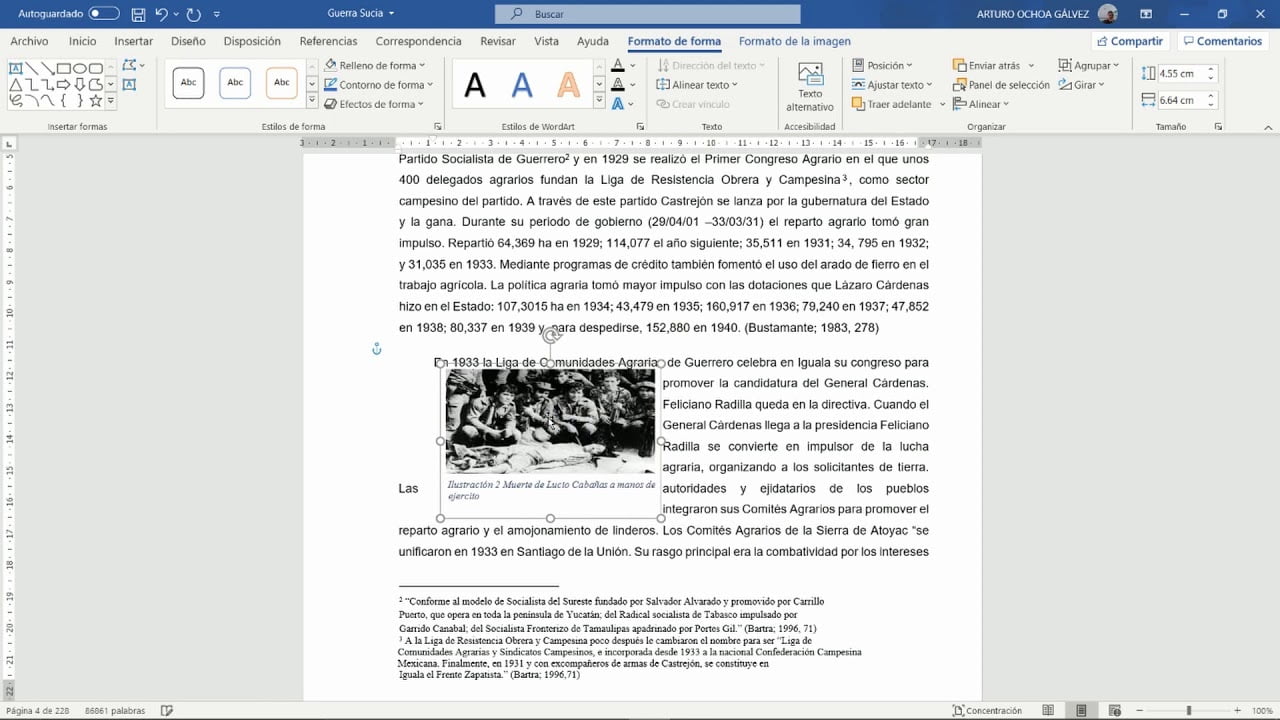The image size is (1280, 720).
Task: Click the Texto alternativo button
Action: coord(810,88)
